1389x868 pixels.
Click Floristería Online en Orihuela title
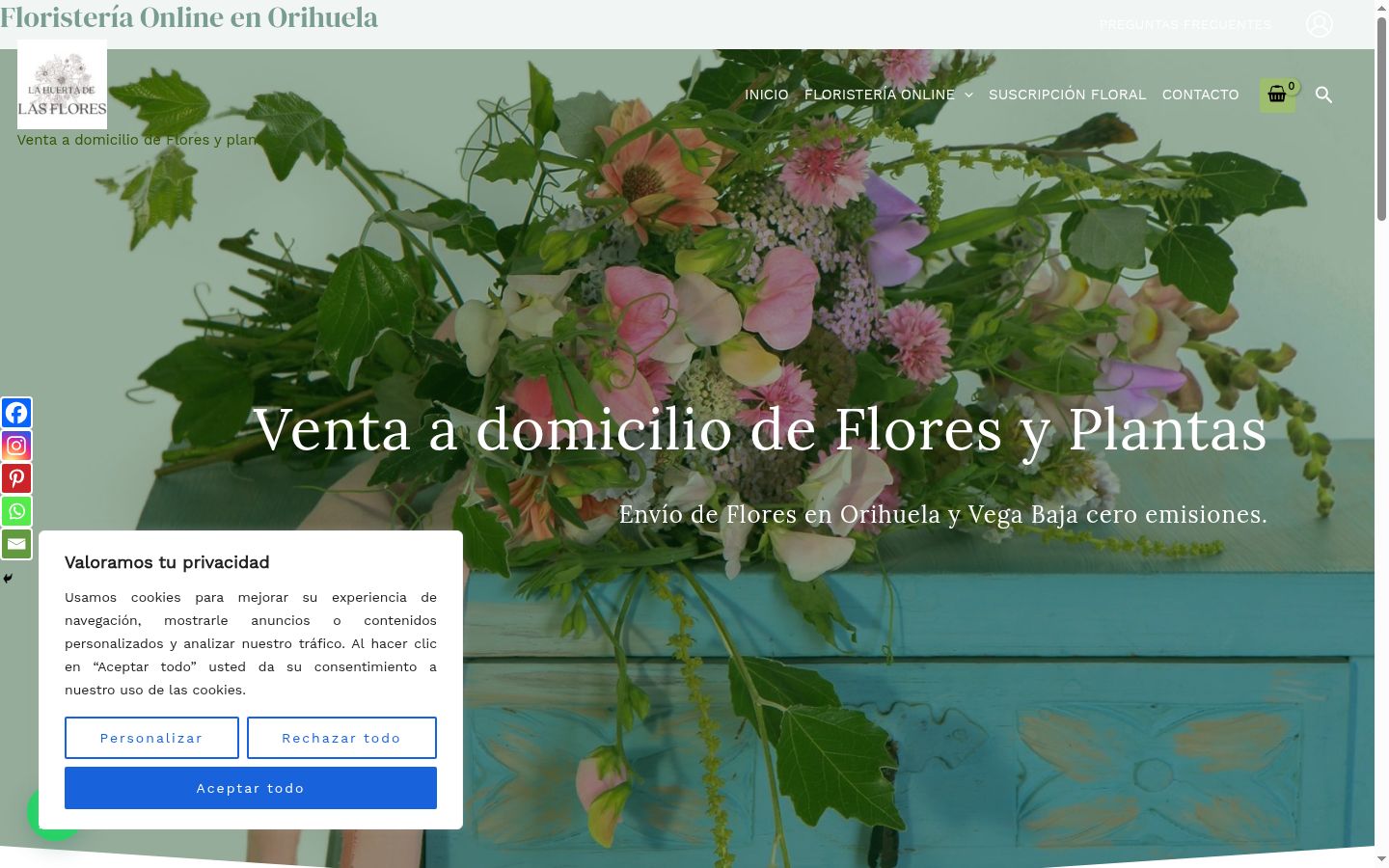pyautogui.click(x=189, y=17)
